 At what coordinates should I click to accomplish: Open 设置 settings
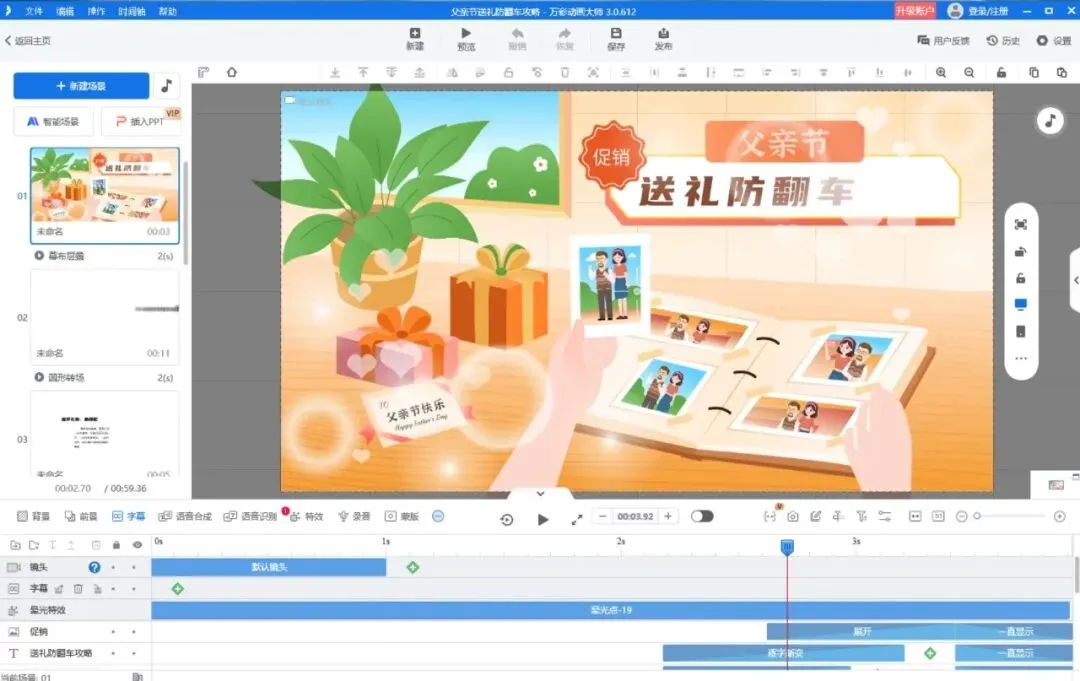coord(1054,41)
